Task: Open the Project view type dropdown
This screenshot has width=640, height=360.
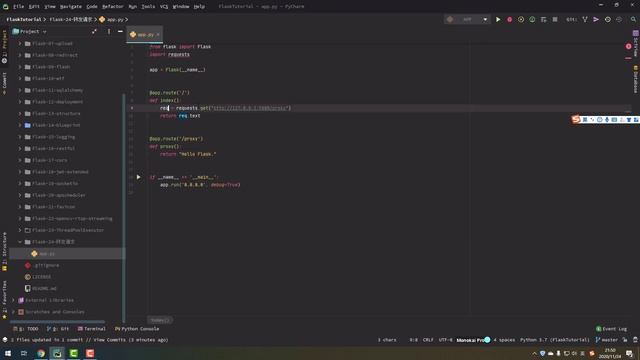Action: tap(29, 31)
